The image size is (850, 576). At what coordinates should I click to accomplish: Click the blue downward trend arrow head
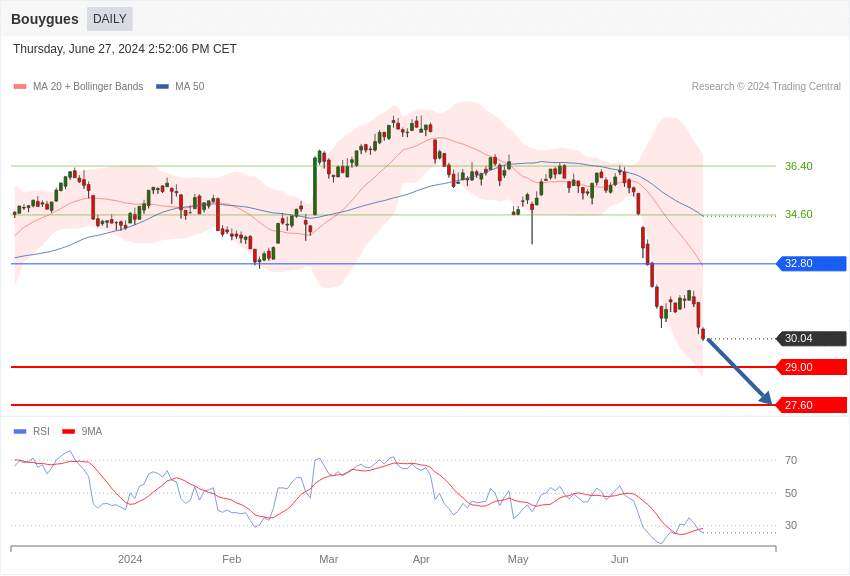(x=766, y=399)
